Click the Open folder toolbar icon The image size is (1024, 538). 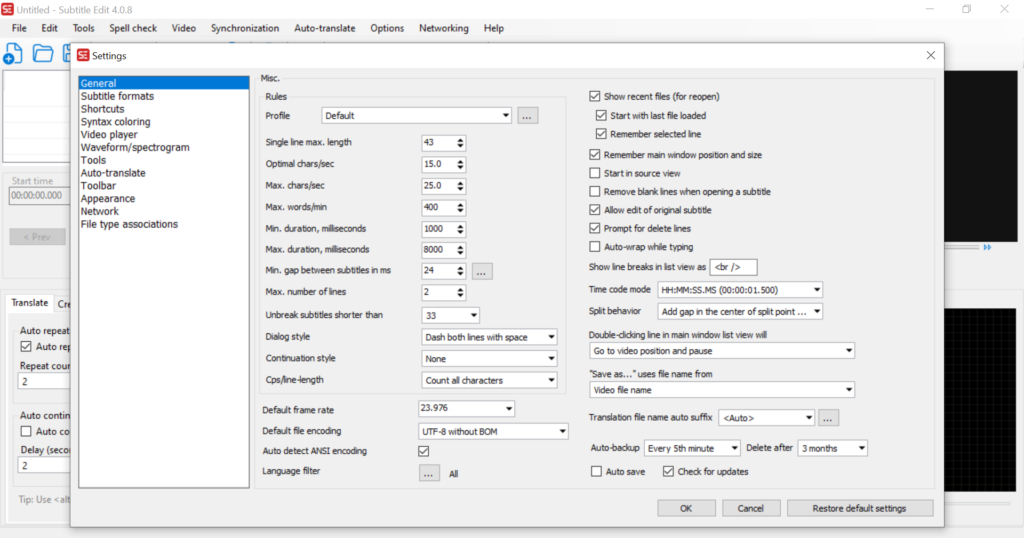tap(43, 53)
